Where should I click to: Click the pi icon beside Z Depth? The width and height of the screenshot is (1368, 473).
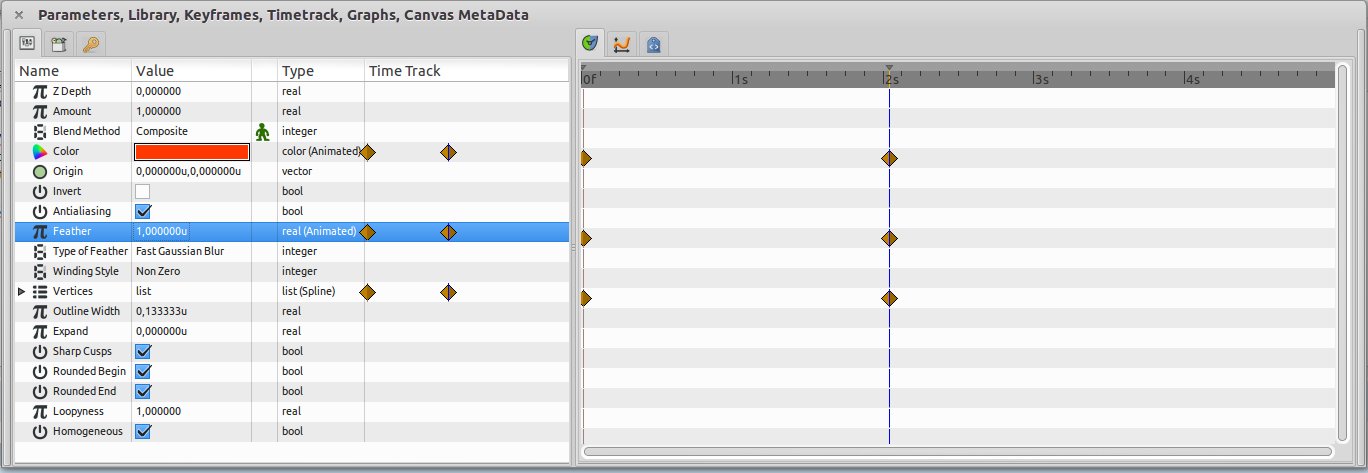pos(40,91)
